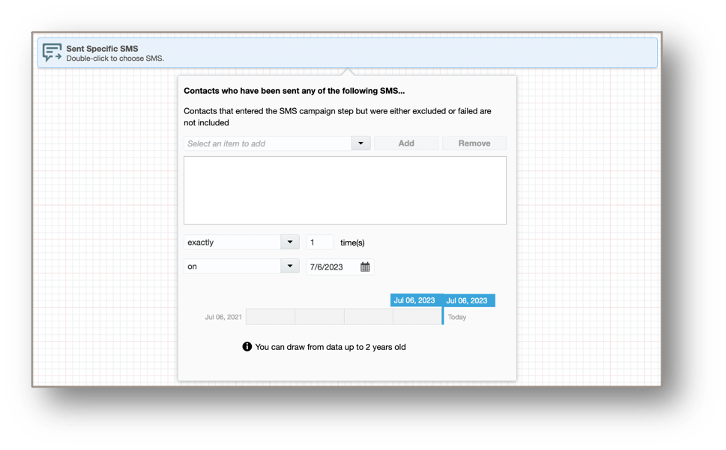The image size is (726, 450).
Task: Click the Remove button
Action: pyautogui.click(x=474, y=143)
